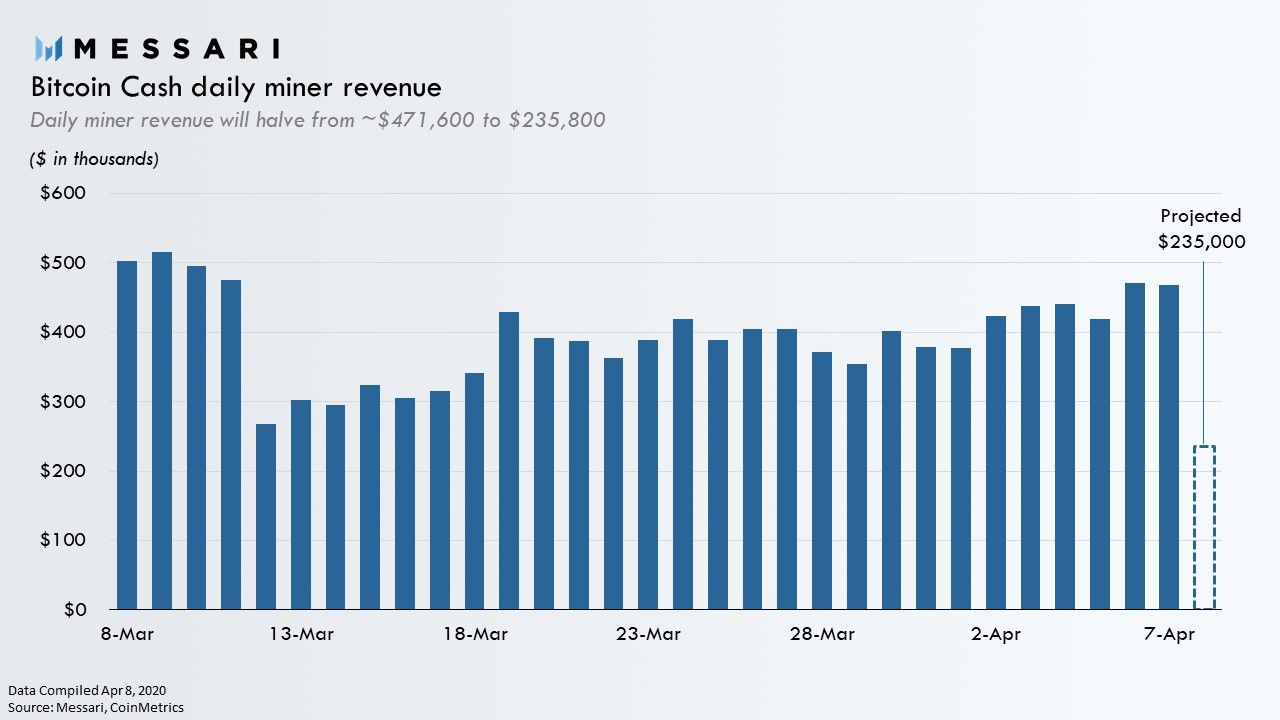The height and width of the screenshot is (720, 1280).
Task: Click the 13-Mar x-axis label
Action: [301, 635]
